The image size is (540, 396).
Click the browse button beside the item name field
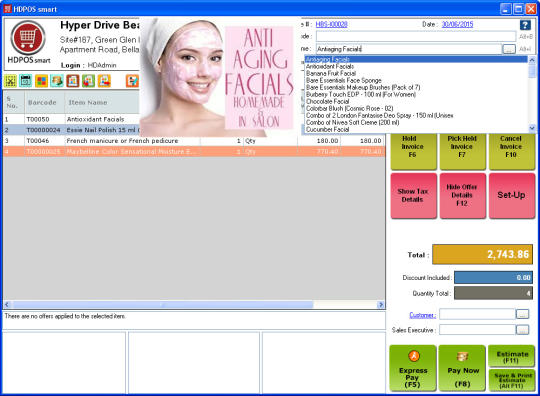click(509, 49)
